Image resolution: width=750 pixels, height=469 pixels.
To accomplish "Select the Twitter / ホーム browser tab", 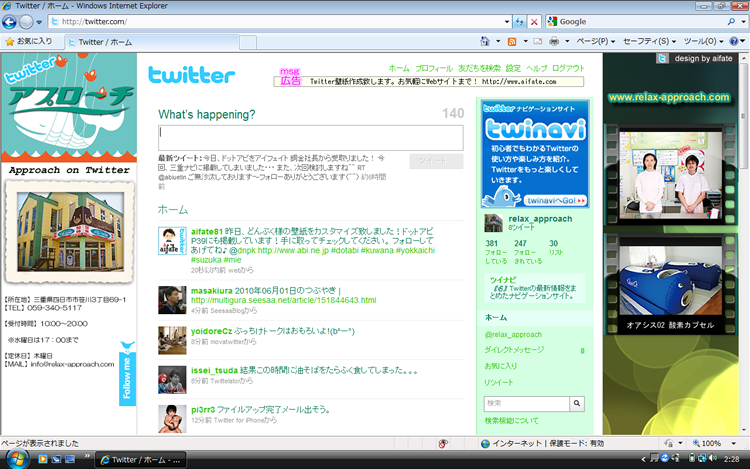I will tap(152, 42).
